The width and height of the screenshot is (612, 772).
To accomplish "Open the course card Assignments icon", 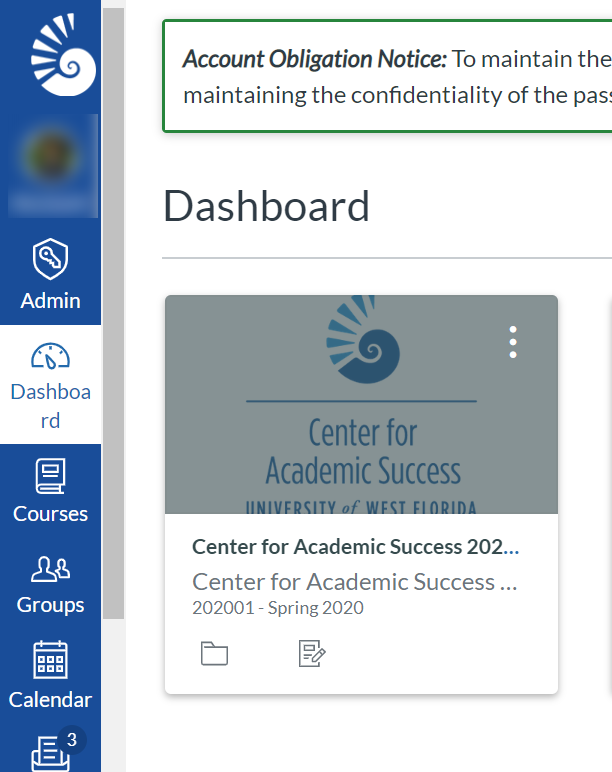I will [312, 654].
